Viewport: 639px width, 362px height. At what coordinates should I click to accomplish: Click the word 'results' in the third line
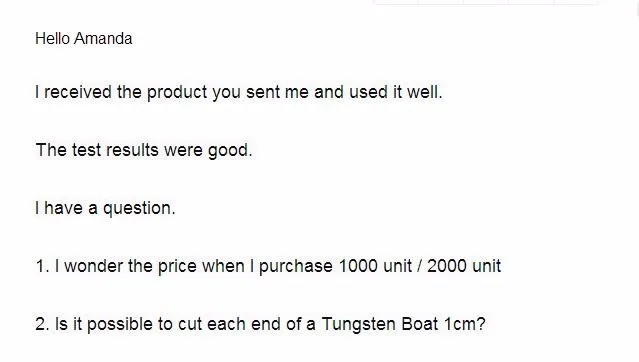(x=132, y=150)
